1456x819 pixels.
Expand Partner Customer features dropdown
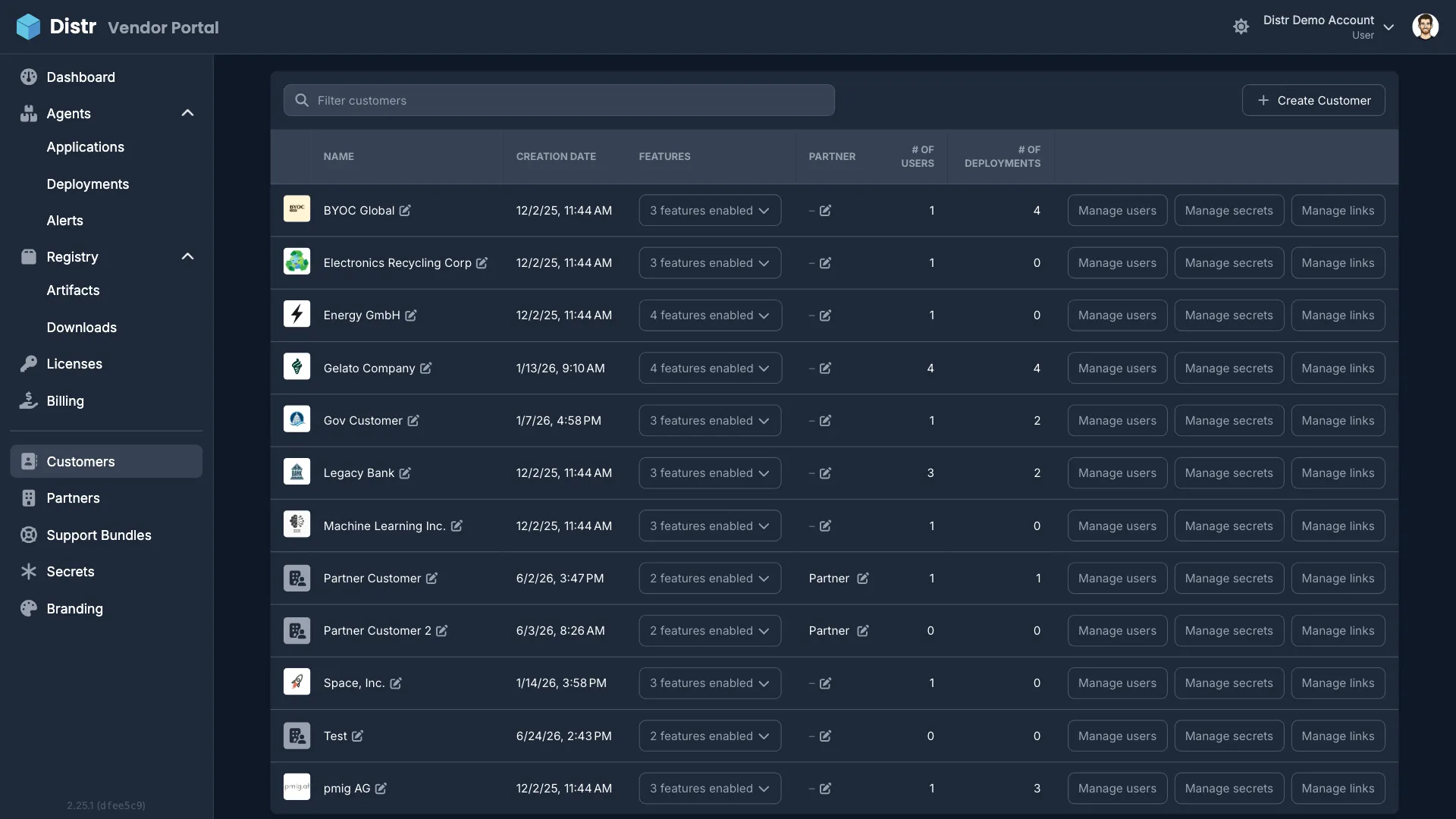tap(710, 578)
